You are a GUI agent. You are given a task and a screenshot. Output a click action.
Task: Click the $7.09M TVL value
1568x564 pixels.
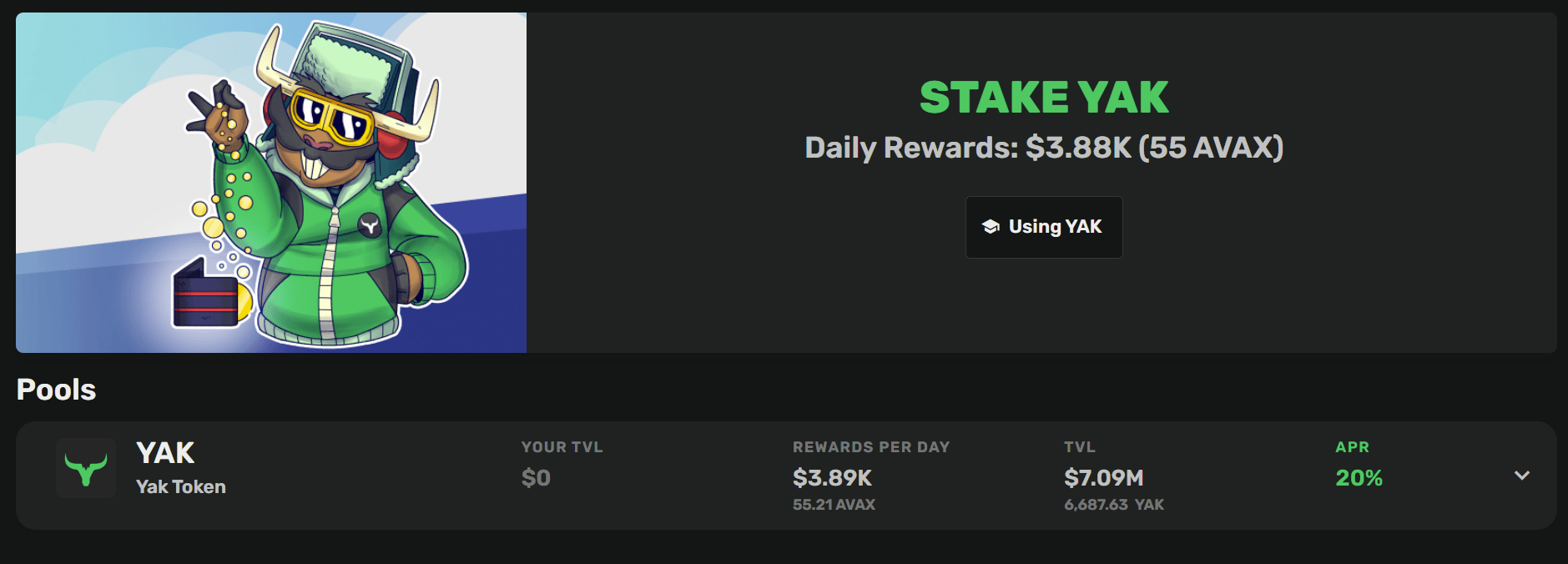1103,478
